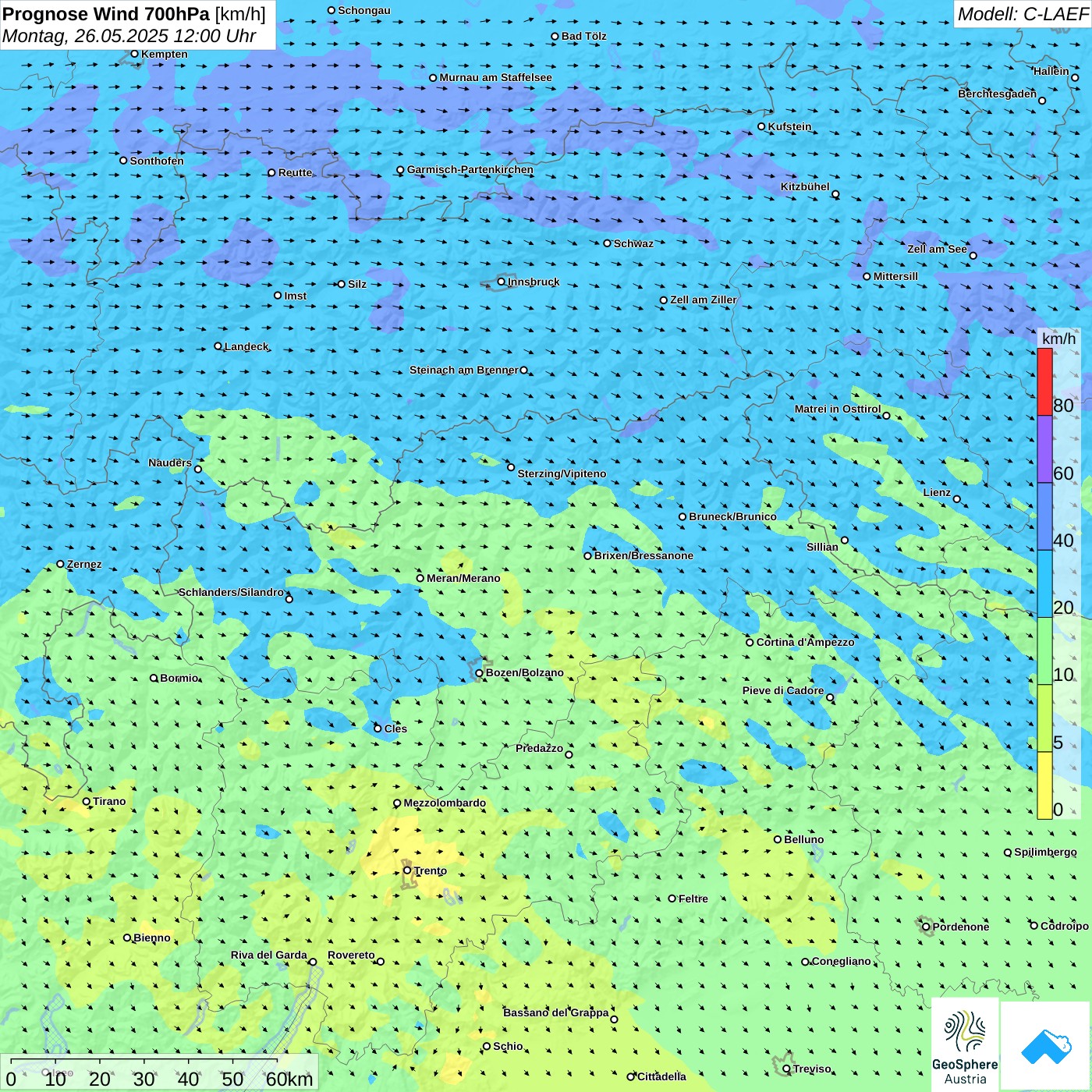Click the 'km/h' legend unit label

click(1058, 338)
